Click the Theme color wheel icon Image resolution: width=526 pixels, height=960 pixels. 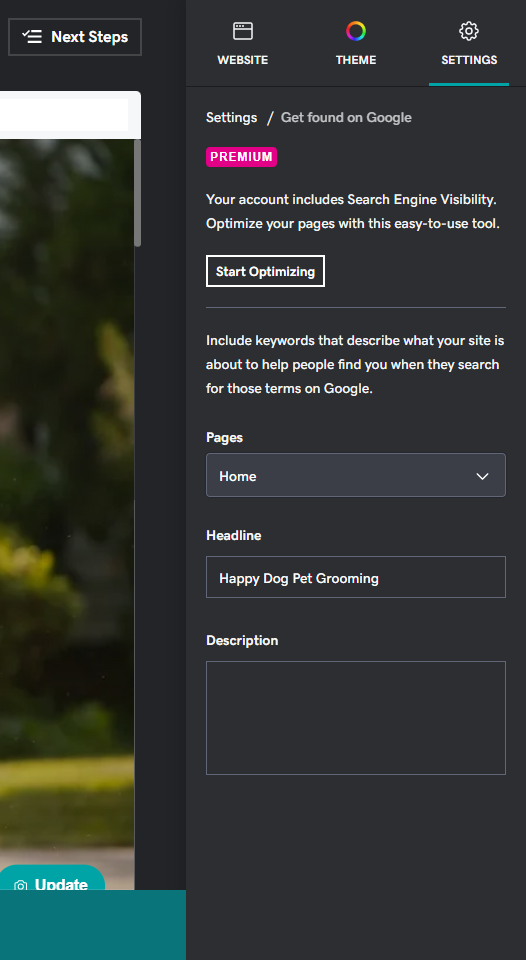pyautogui.click(x=356, y=31)
